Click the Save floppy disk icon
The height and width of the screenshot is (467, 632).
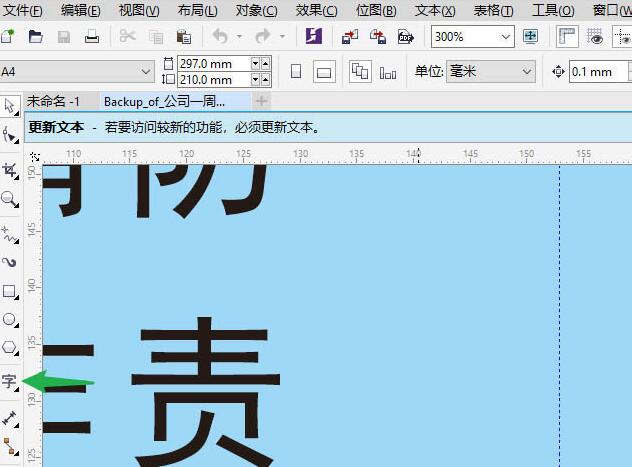(x=64, y=37)
